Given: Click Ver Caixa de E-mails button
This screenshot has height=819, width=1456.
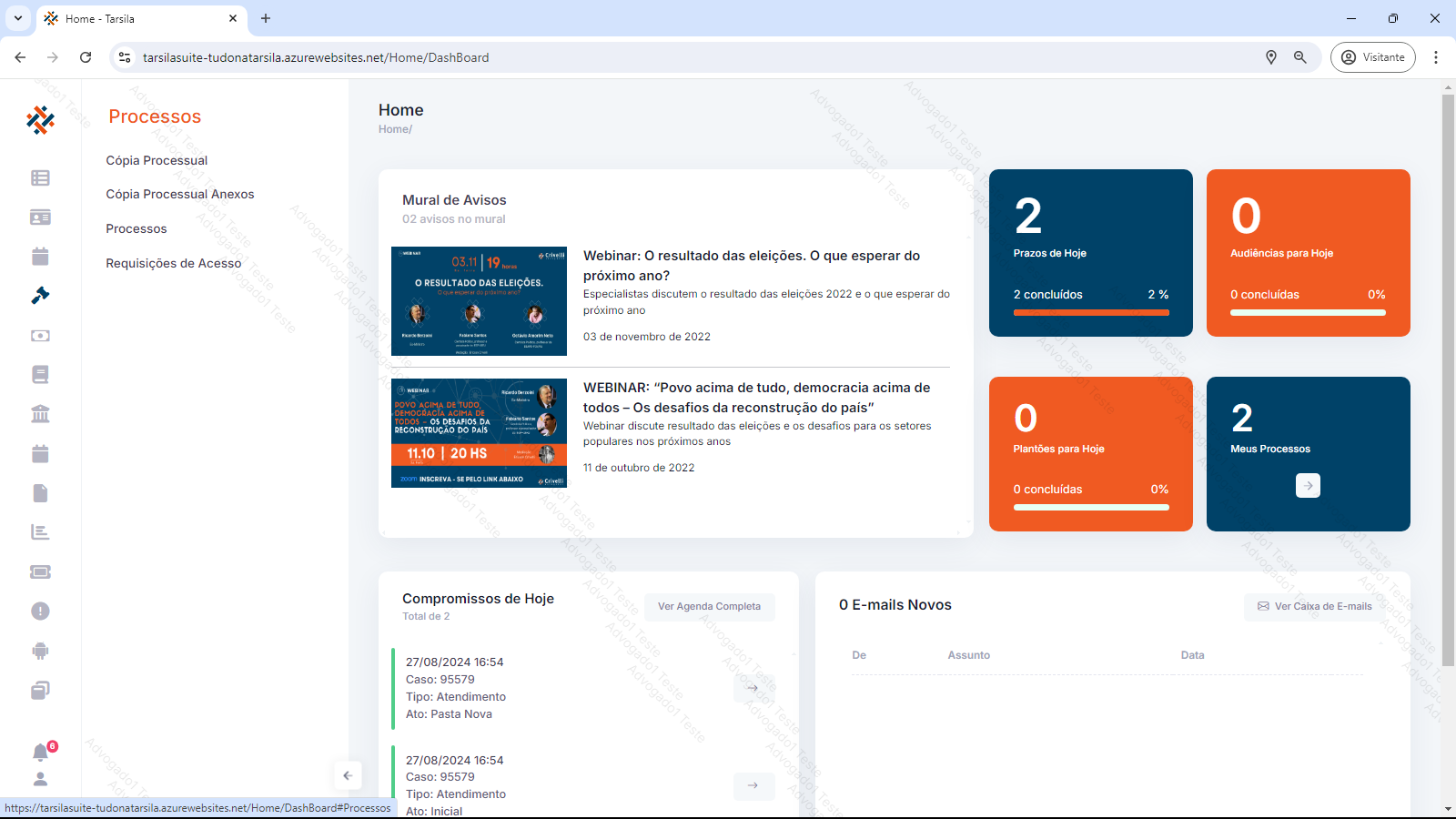Looking at the screenshot, I should point(1314,607).
